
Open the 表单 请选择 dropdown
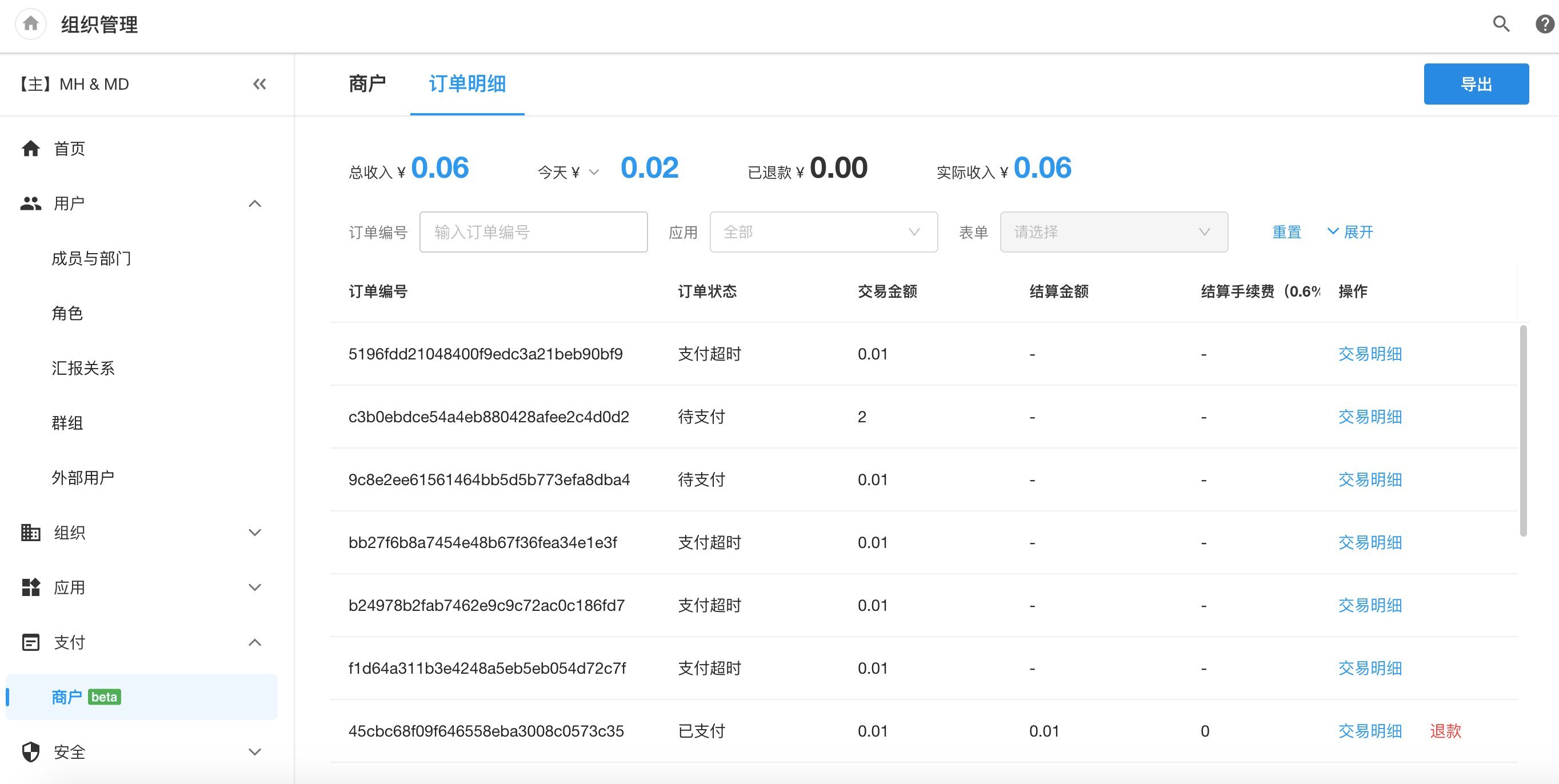click(x=1114, y=231)
